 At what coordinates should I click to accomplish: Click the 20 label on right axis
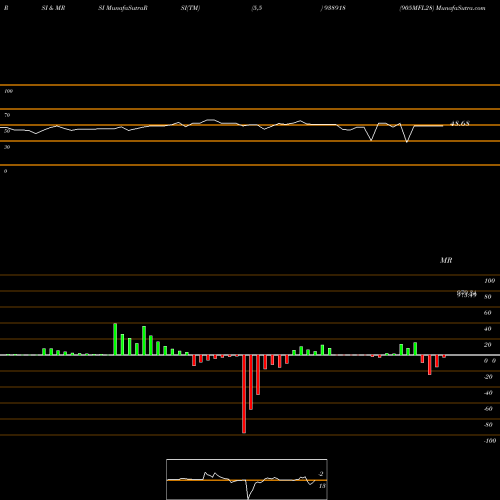[x=488, y=345]
